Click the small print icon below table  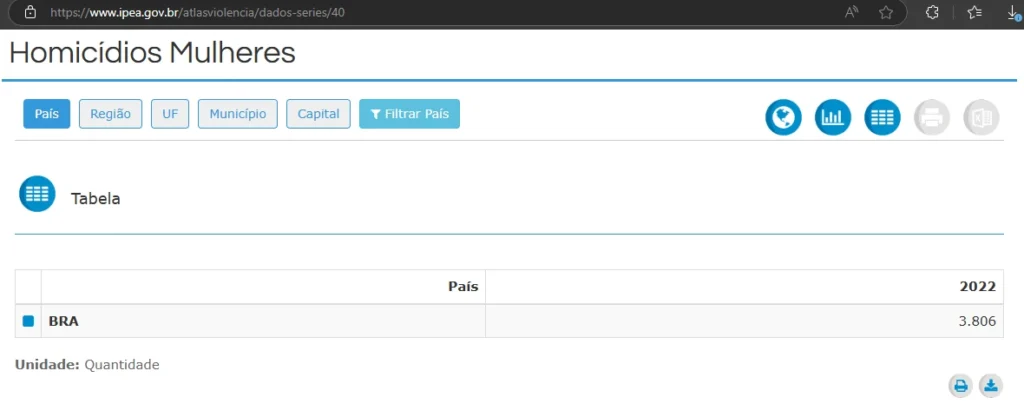coord(960,385)
